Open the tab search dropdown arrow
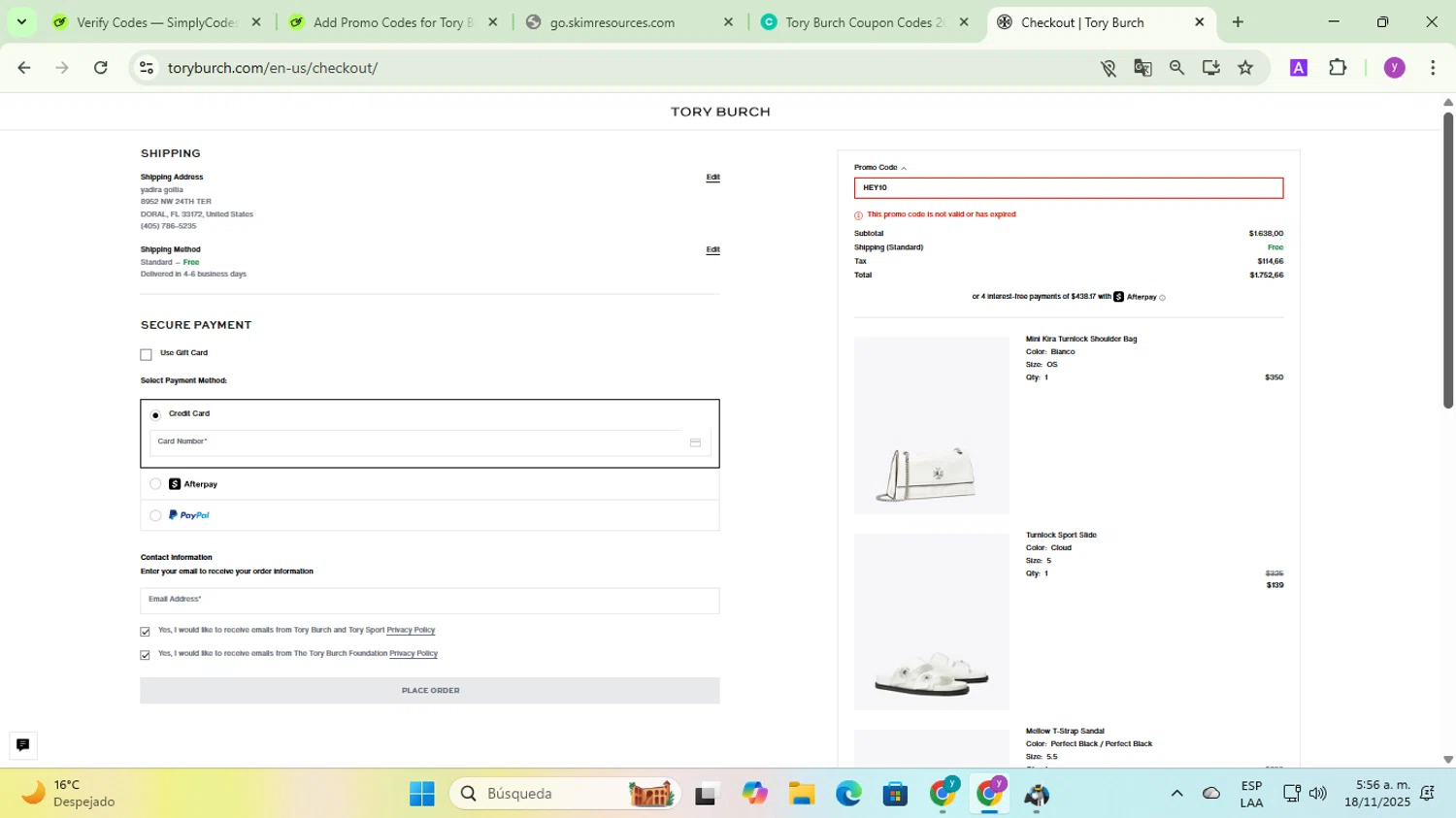1456x818 pixels. pos(21,21)
